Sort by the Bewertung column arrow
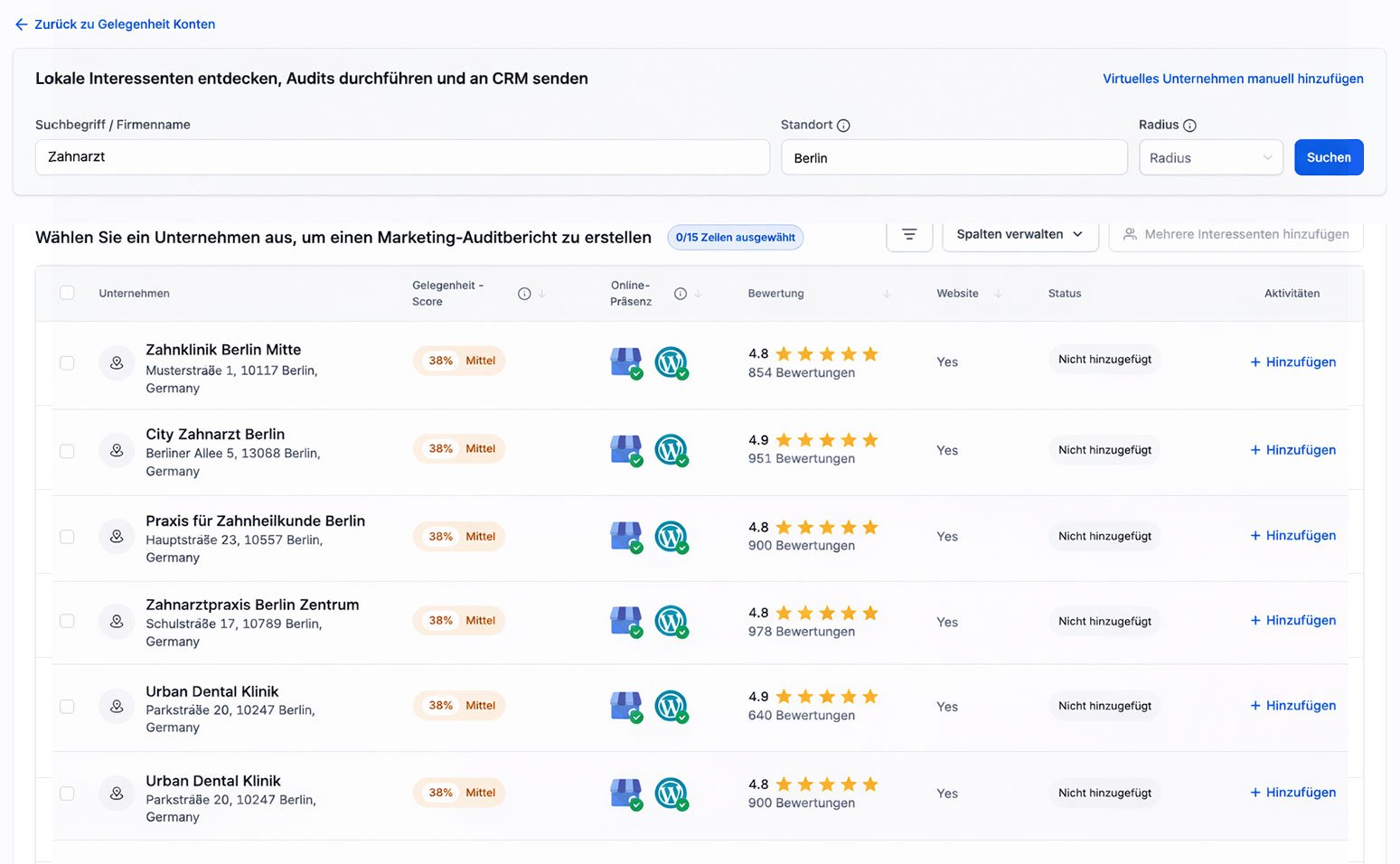Image resolution: width=1400 pixels, height=864 pixels. [x=887, y=294]
